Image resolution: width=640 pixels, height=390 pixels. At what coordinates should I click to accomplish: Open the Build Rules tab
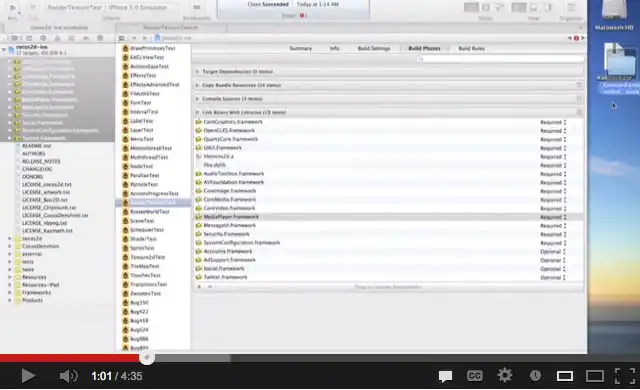tap(471, 49)
